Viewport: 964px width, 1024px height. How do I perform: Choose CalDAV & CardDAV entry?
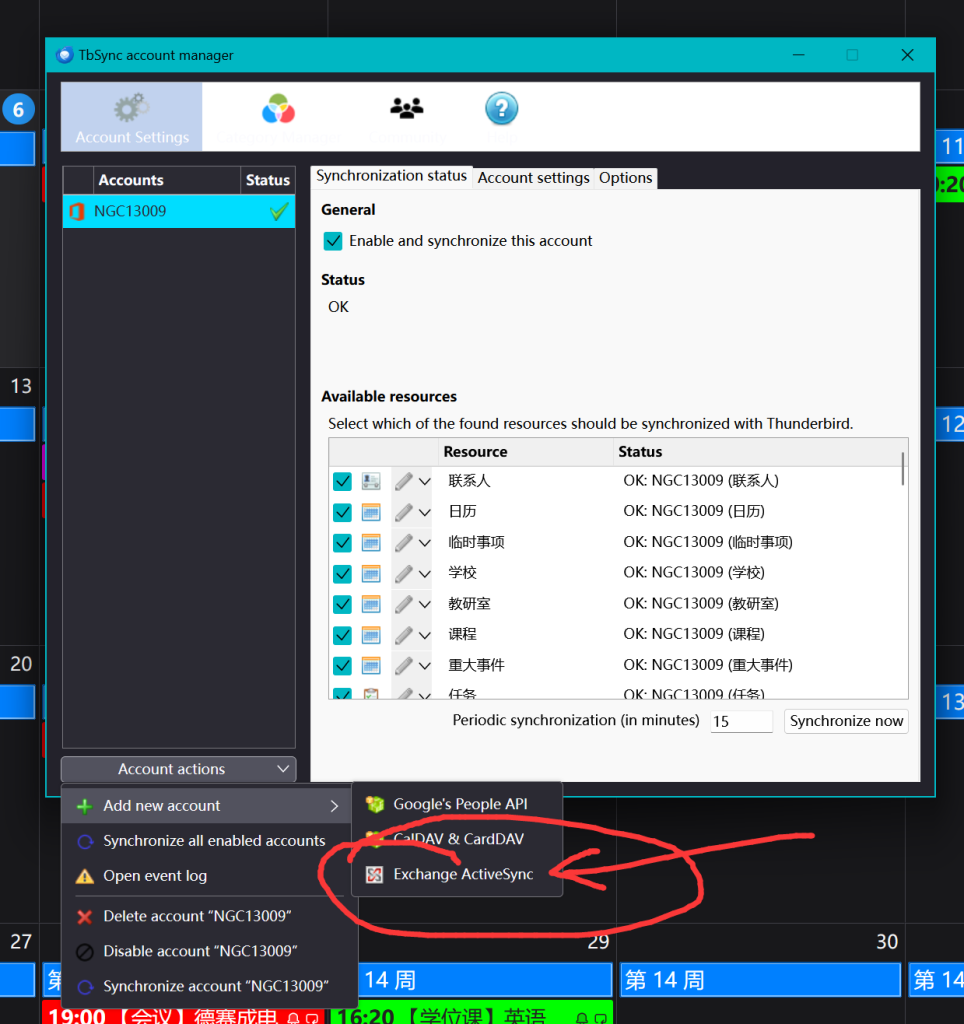[x=457, y=839]
